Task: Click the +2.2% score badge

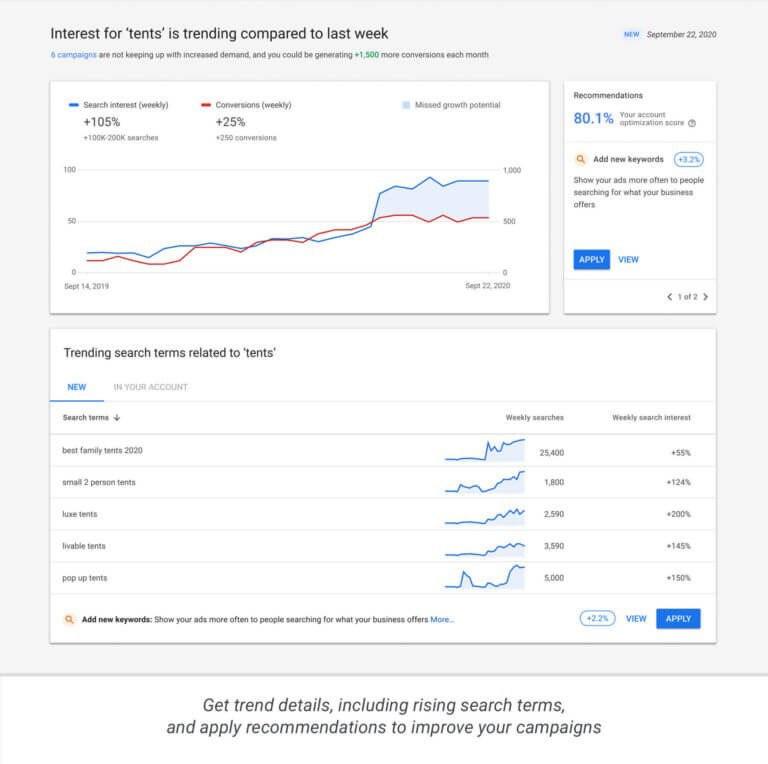Action: click(x=597, y=619)
